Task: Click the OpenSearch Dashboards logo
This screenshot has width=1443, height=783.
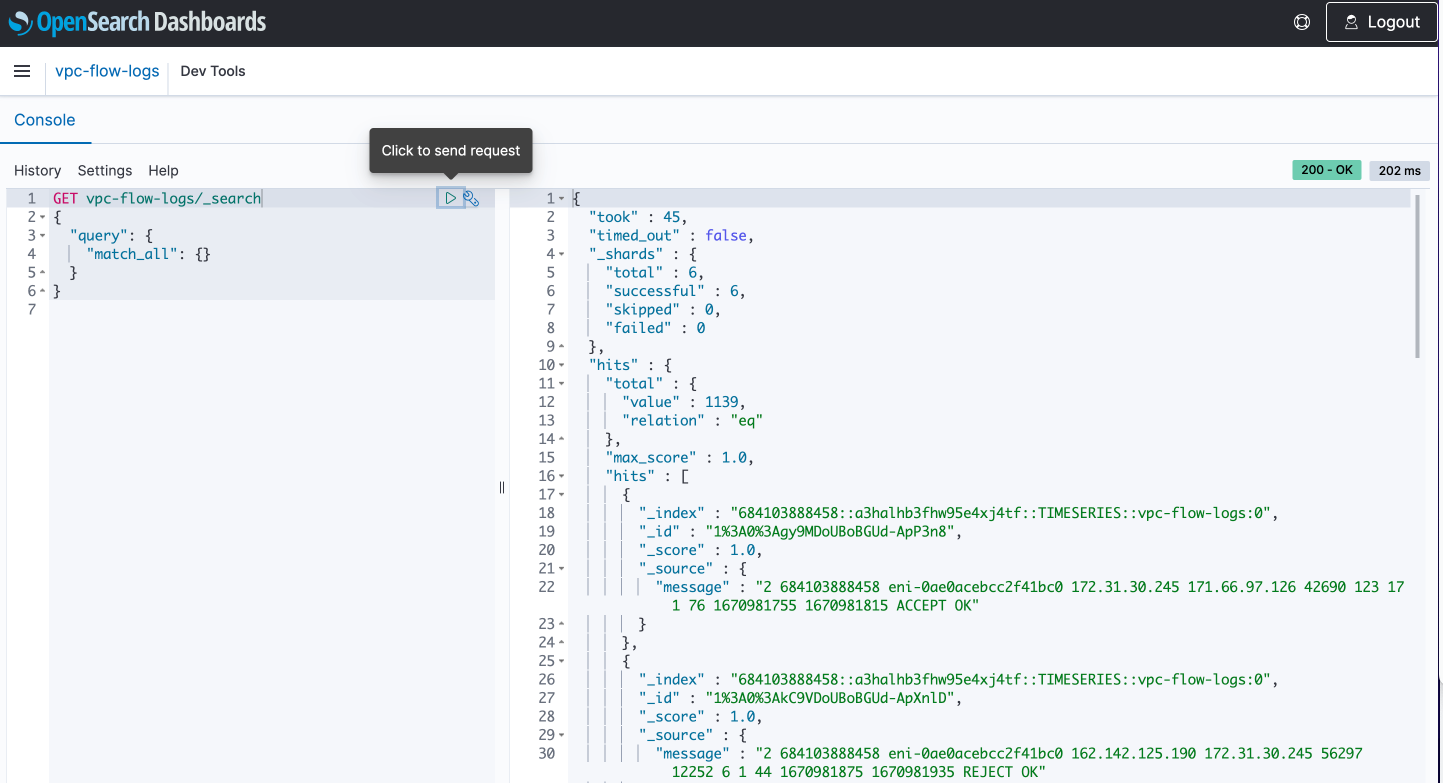Action: click(137, 22)
